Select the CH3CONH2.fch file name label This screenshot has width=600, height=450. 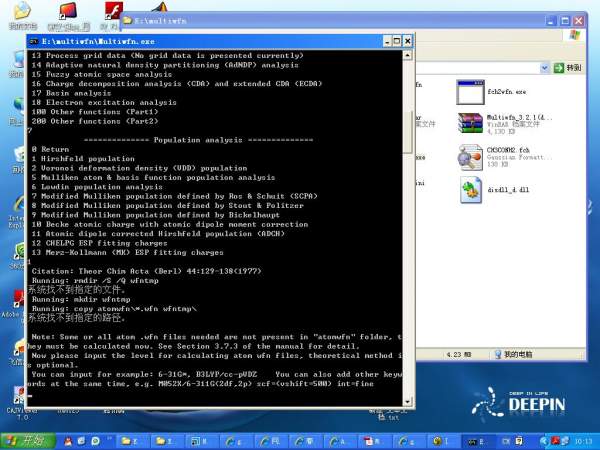tap(508, 150)
